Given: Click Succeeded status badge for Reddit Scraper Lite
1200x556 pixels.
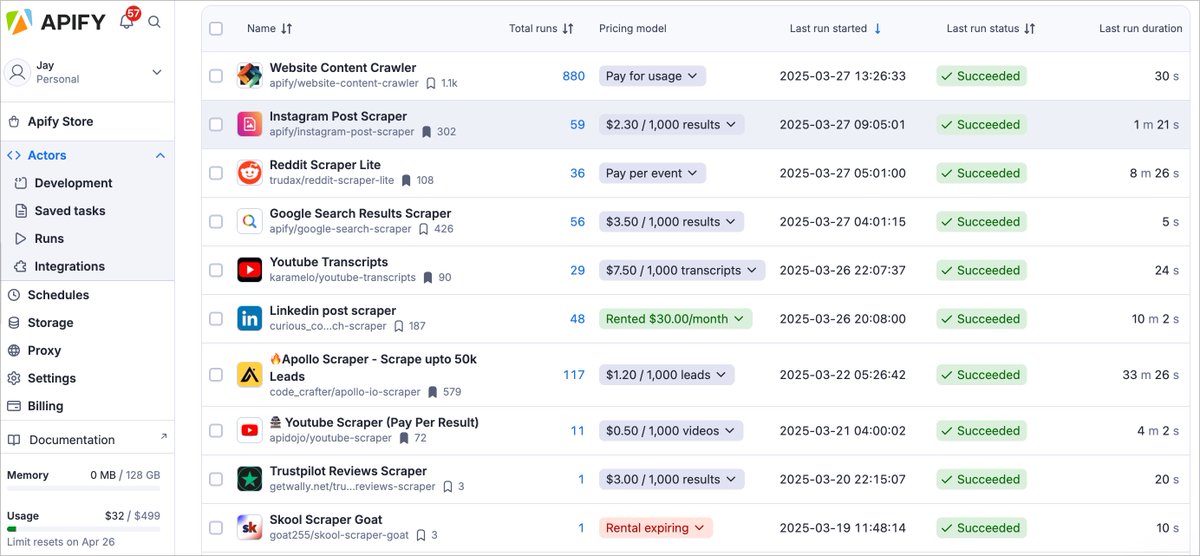Looking at the screenshot, I should pos(981,173).
